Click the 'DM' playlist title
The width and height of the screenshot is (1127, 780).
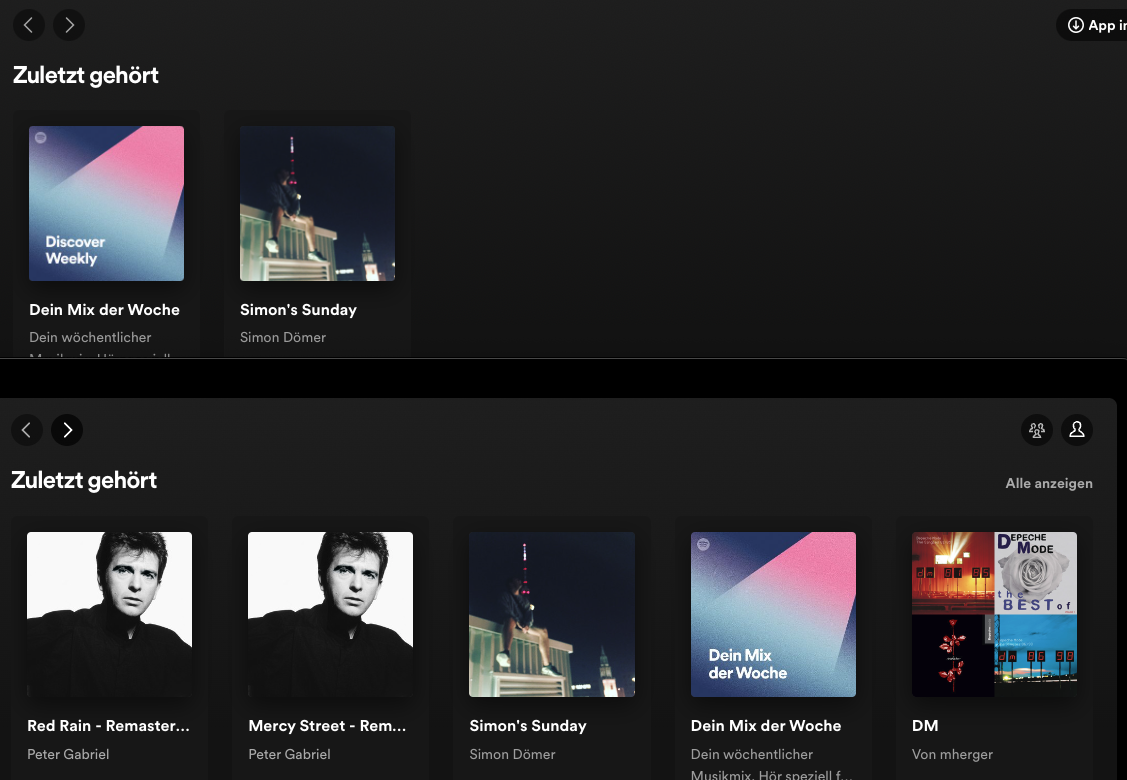coord(925,726)
